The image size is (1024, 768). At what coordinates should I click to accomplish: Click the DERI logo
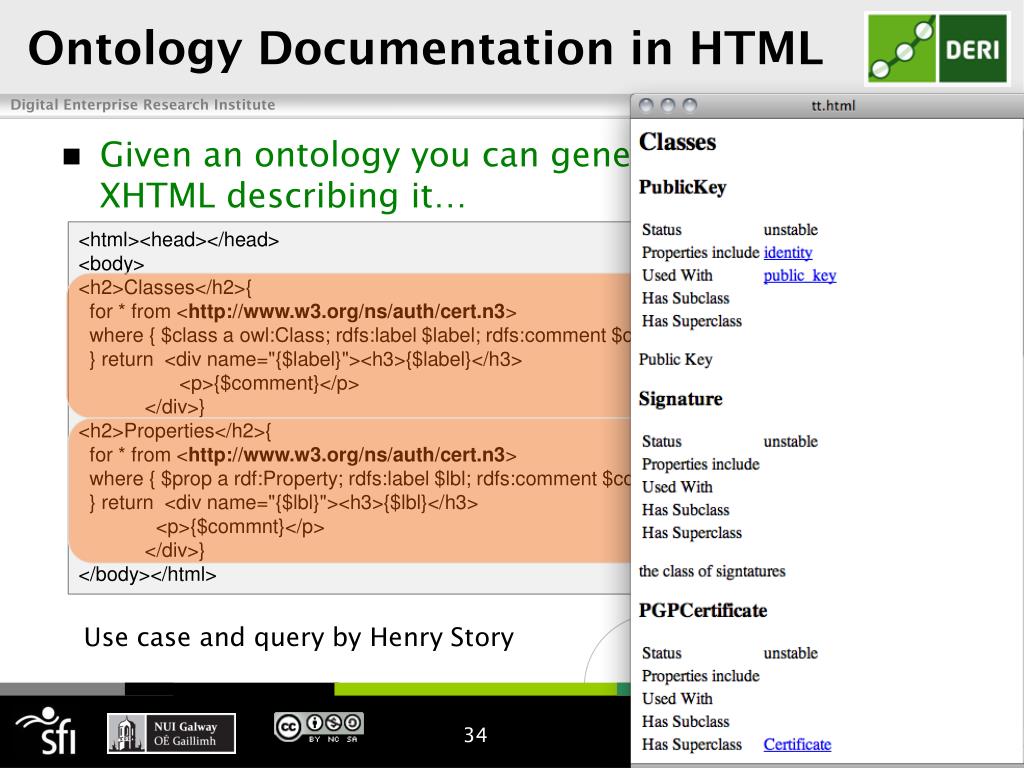click(x=937, y=50)
